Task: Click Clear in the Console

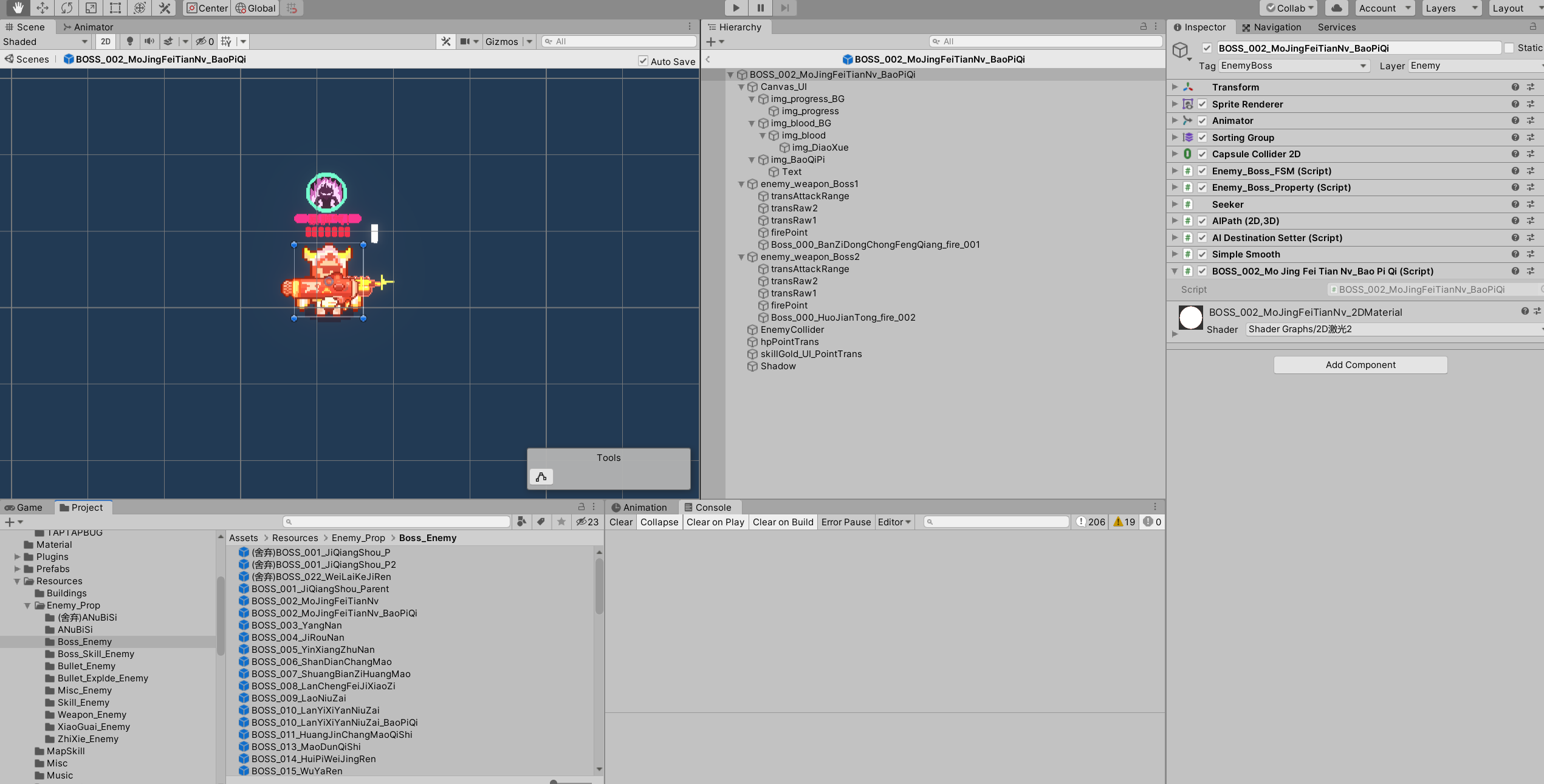Action: tap(620, 522)
